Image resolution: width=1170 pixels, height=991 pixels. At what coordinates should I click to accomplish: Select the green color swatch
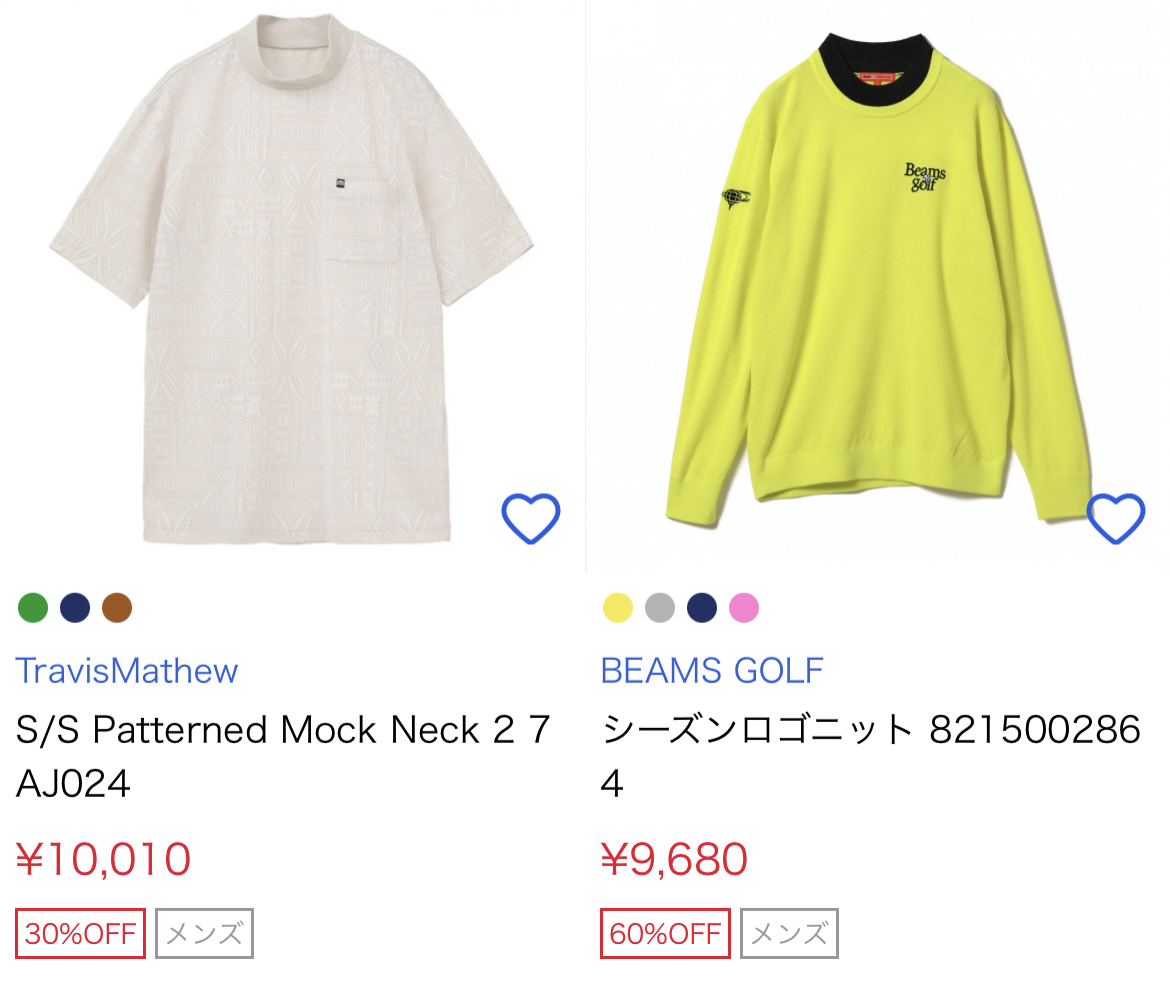[33, 607]
